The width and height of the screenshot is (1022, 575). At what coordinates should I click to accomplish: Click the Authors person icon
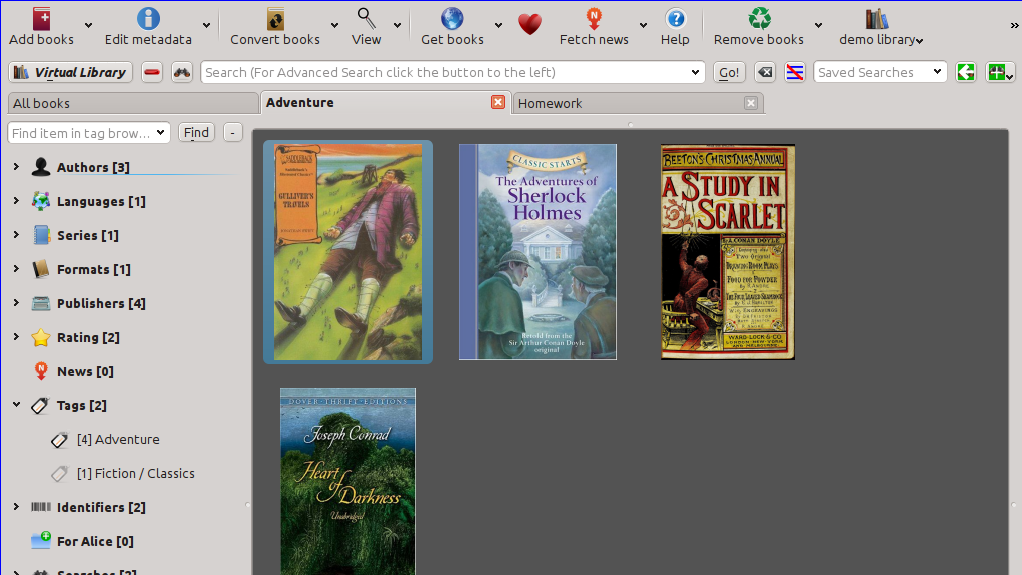coord(40,167)
